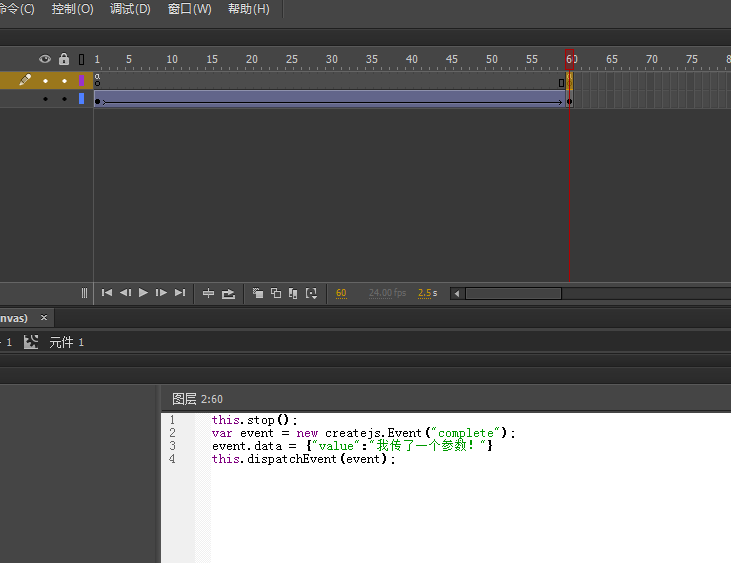The image size is (731, 563).
Task: Click the eye icon in the timeline header
Action: point(45,59)
